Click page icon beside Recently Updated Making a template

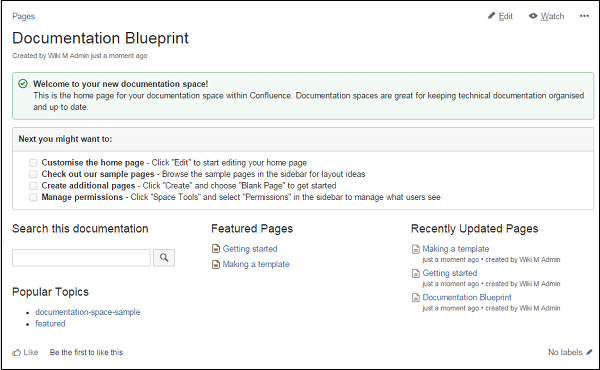point(416,249)
